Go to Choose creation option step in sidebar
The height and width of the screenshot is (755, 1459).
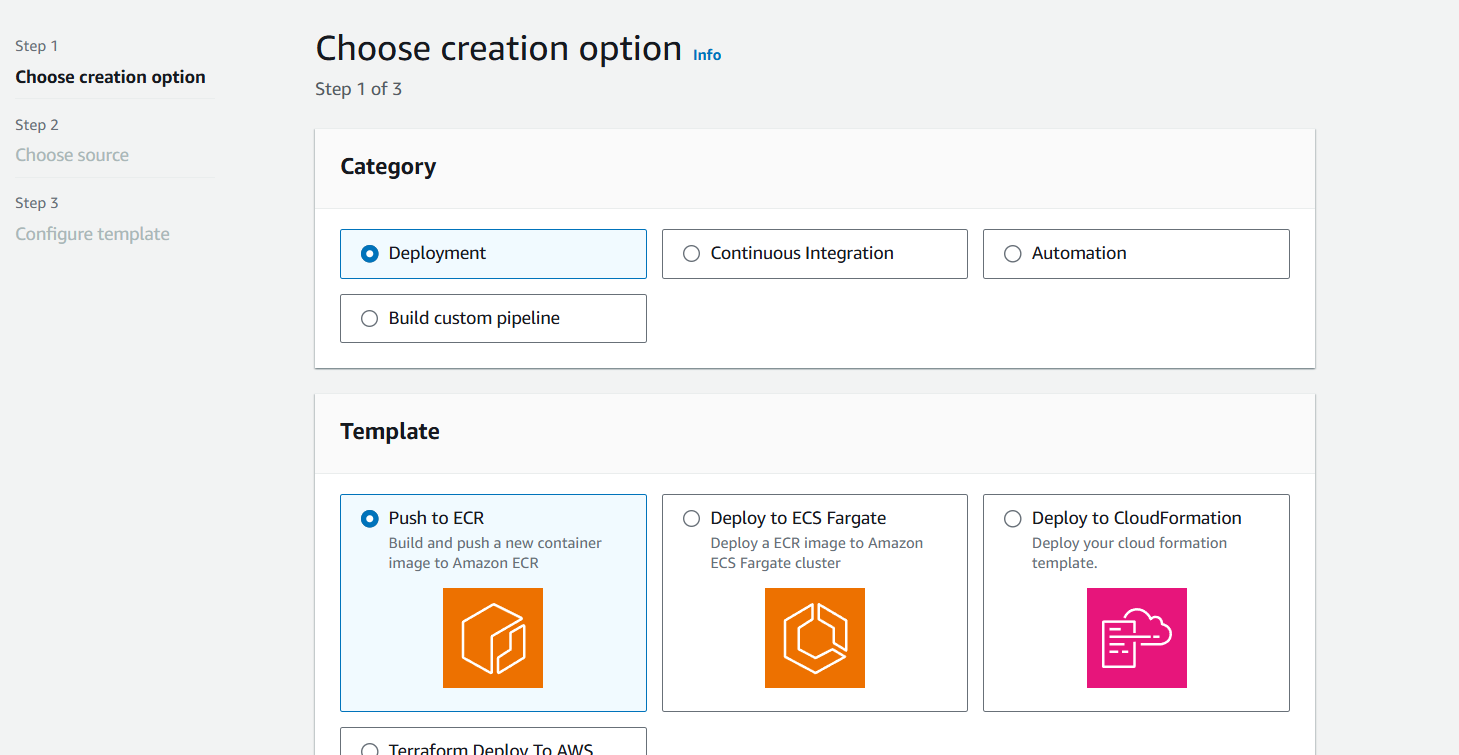pos(111,77)
